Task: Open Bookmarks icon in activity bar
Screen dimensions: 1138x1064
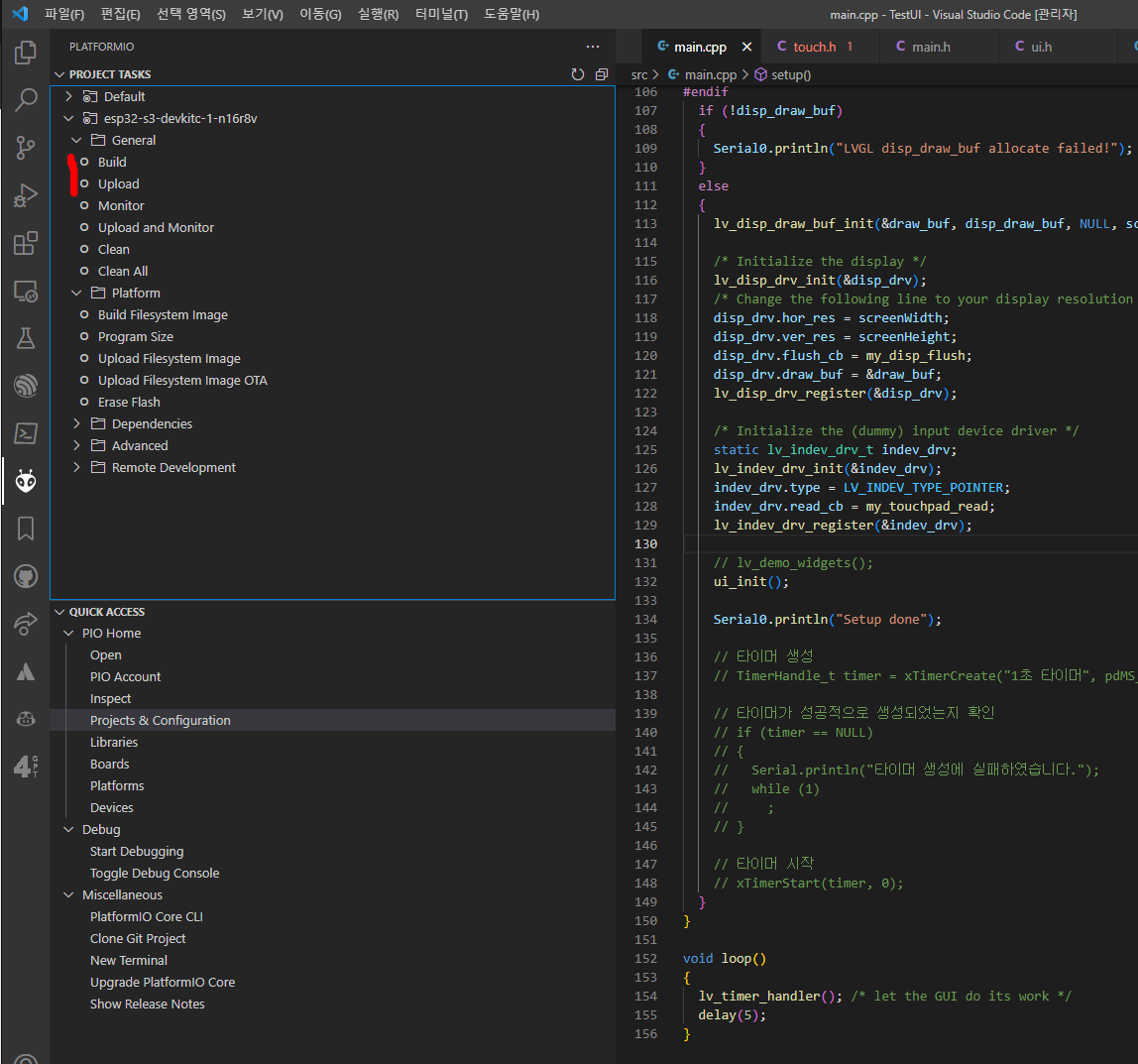Action: point(26,529)
